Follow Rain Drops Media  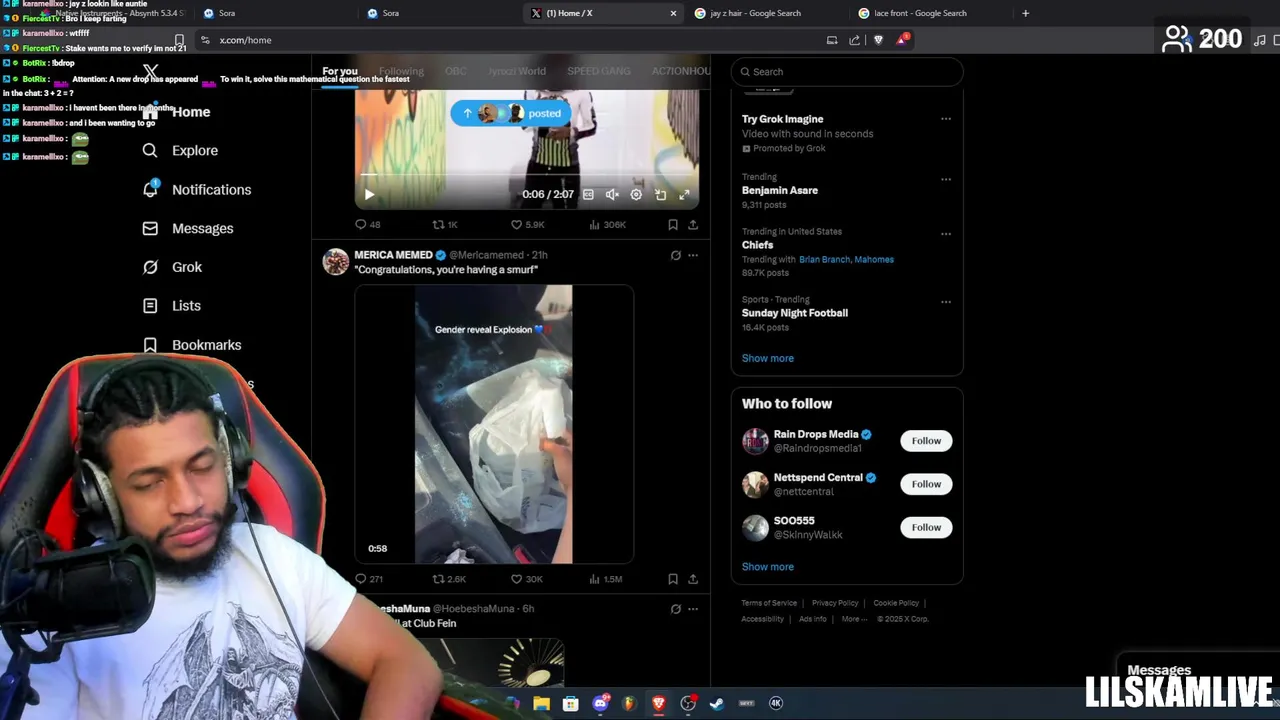(x=926, y=440)
